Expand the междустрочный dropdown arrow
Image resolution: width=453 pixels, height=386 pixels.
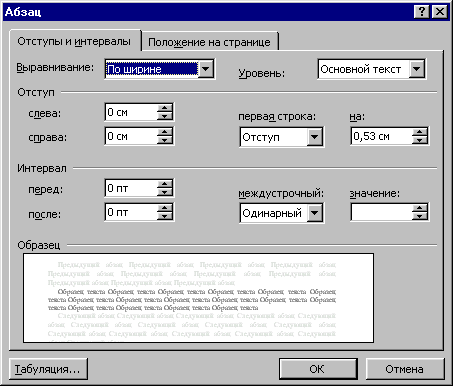pos(315,213)
